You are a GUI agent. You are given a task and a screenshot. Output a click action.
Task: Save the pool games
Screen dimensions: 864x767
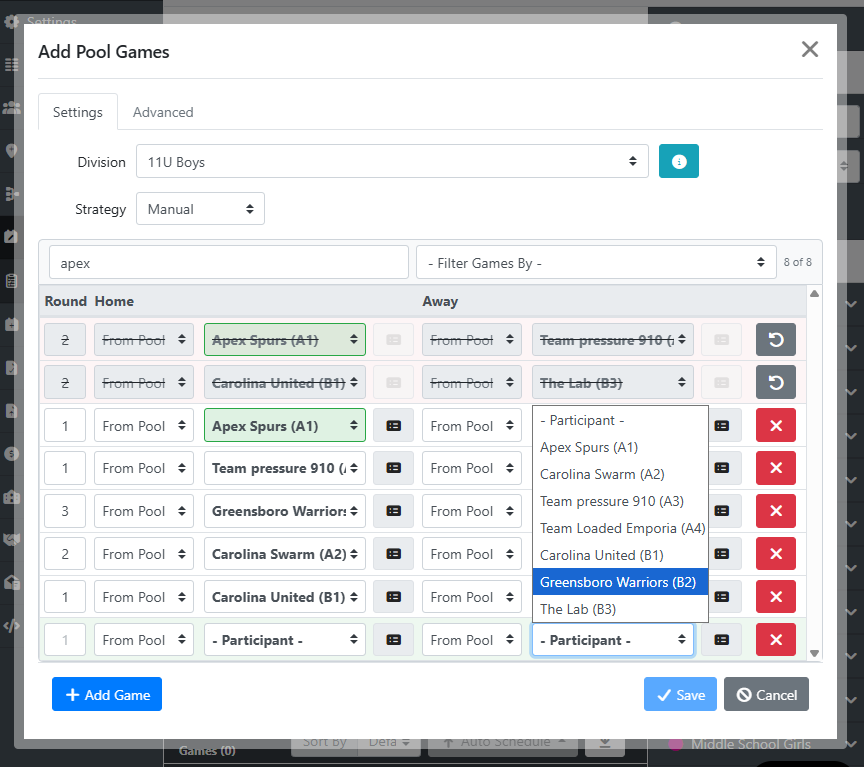680,694
